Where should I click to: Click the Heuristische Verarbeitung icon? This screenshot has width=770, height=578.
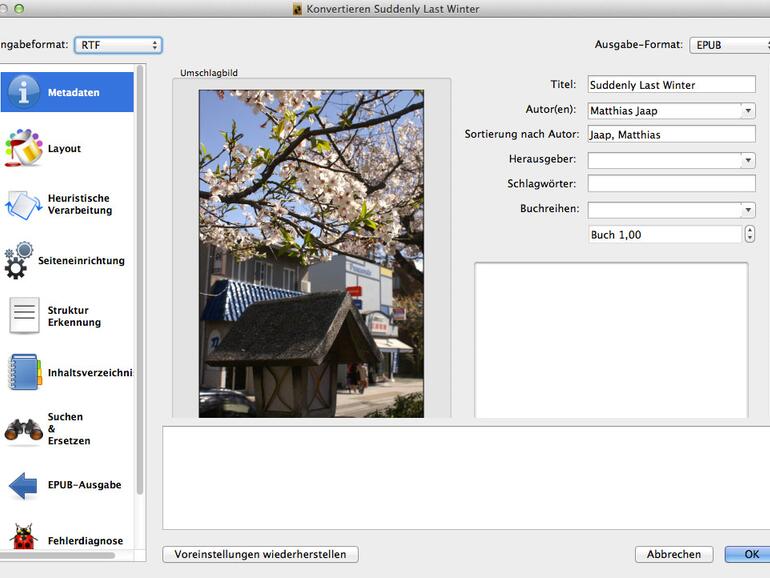[23, 204]
